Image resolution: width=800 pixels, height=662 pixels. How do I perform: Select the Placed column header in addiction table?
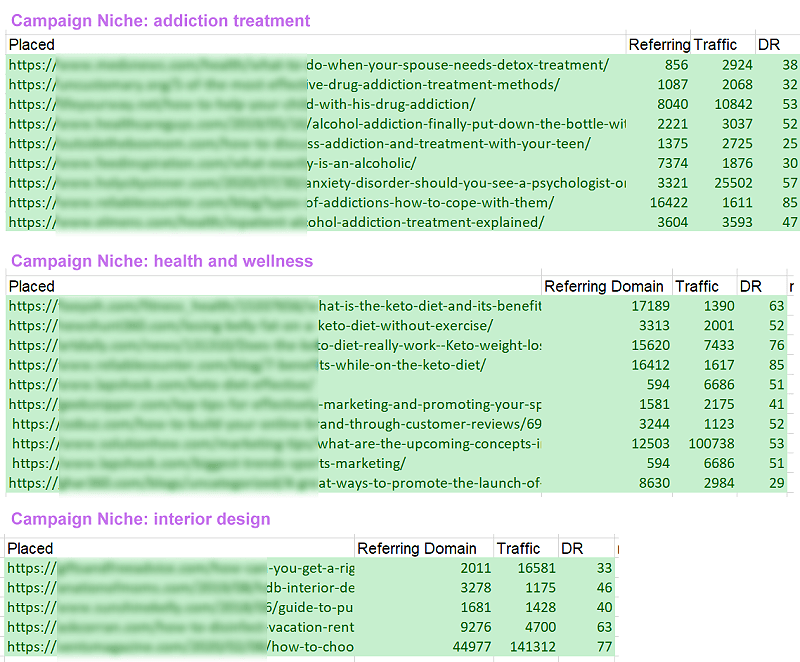(x=30, y=44)
